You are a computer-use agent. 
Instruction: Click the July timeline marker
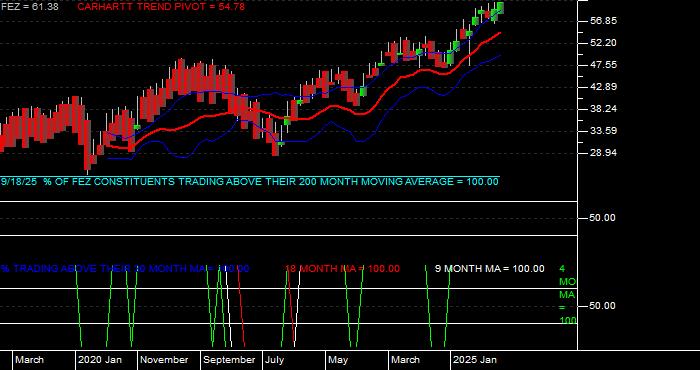point(275,360)
